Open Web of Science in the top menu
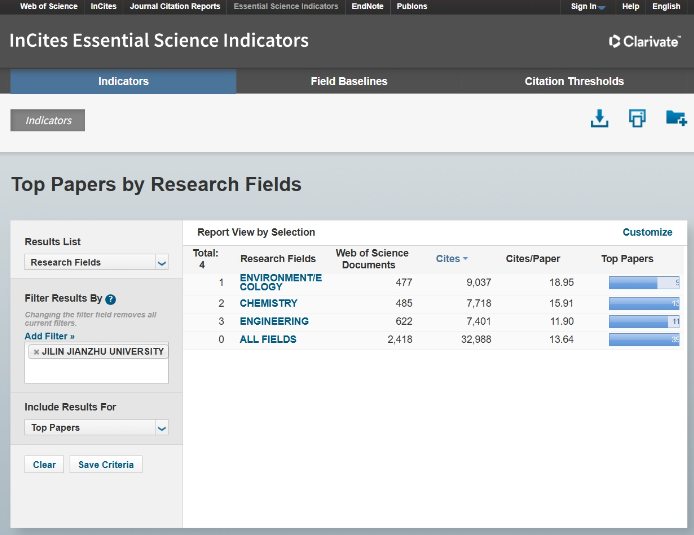The width and height of the screenshot is (694, 535). 49,7
